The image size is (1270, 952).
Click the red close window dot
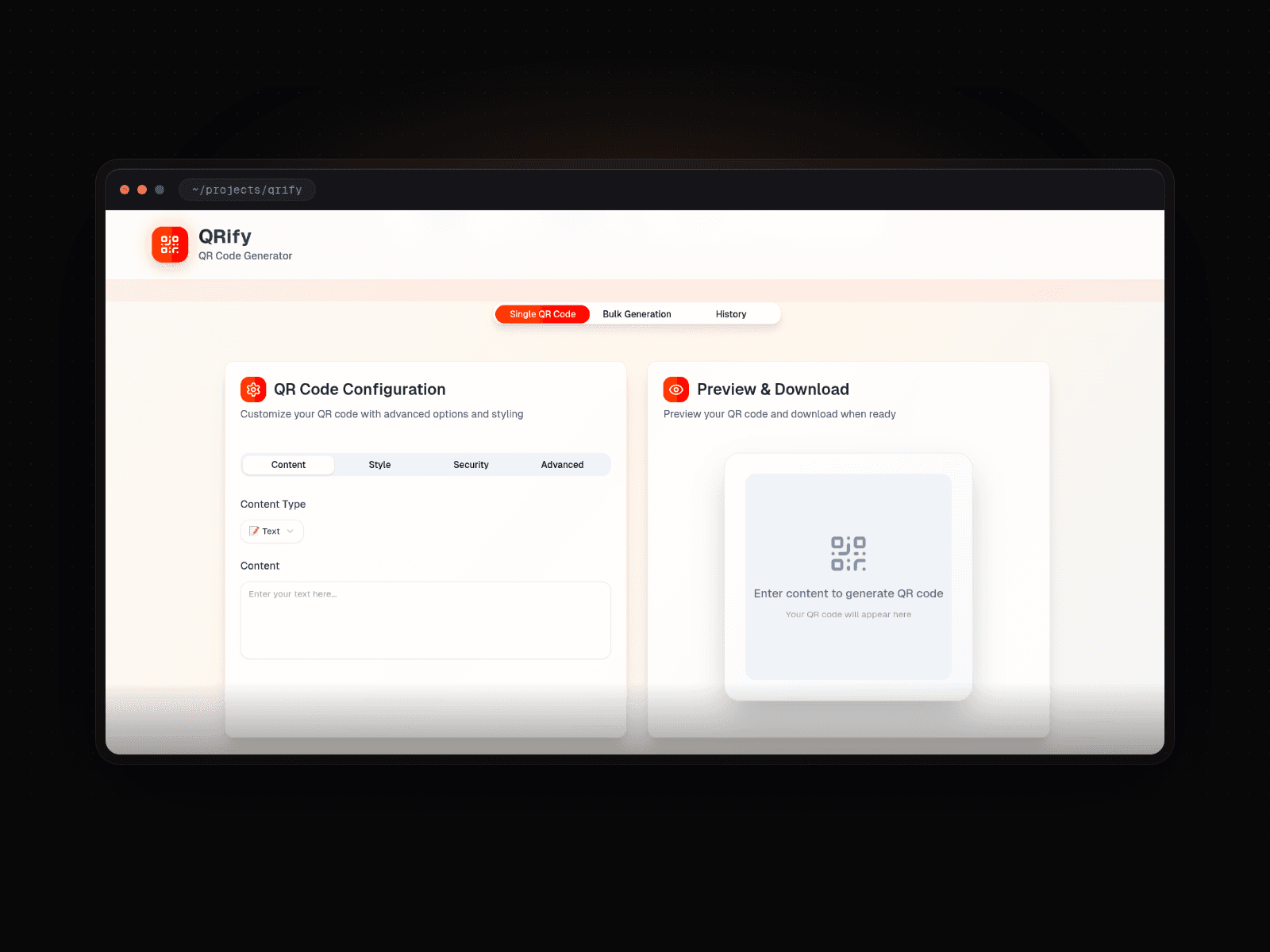[x=125, y=190]
